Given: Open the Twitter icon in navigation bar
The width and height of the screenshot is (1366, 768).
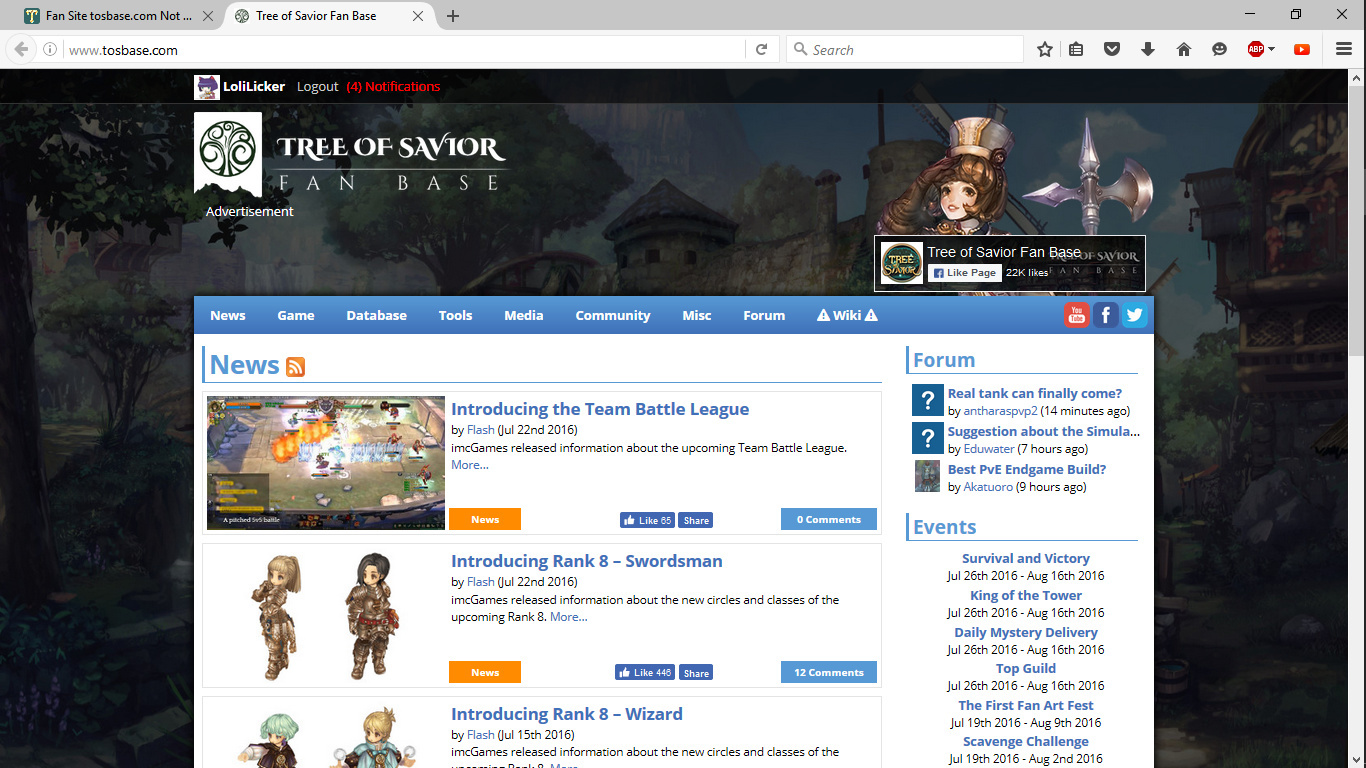Looking at the screenshot, I should click(1134, 315).
